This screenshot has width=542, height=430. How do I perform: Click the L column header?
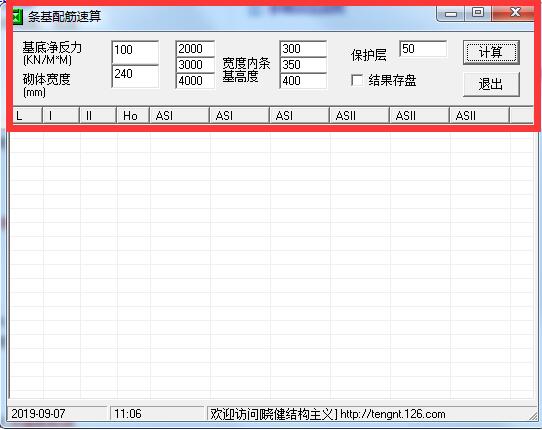tap(27, 115)
